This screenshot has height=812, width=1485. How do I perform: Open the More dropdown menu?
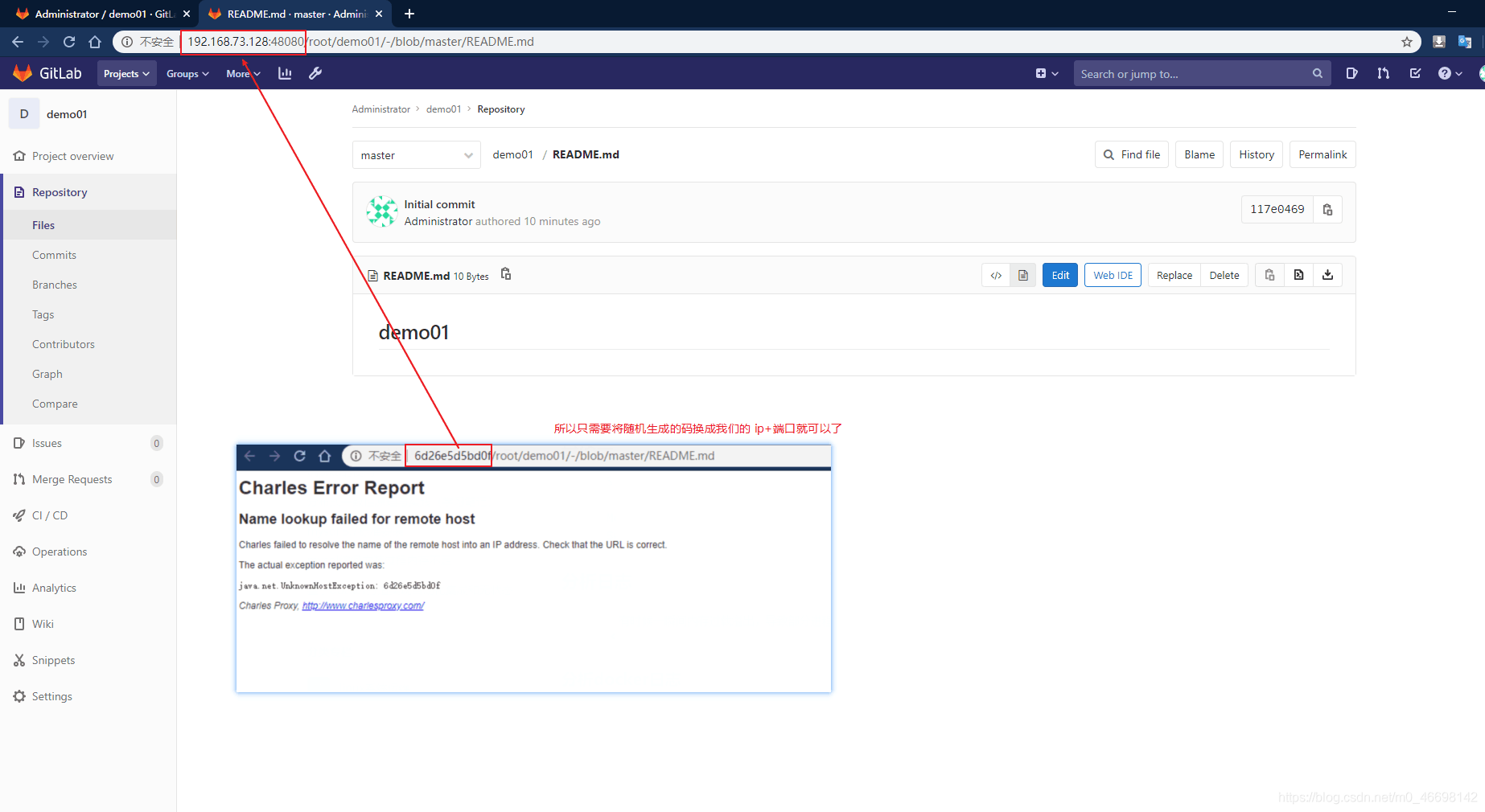[243, 73]
